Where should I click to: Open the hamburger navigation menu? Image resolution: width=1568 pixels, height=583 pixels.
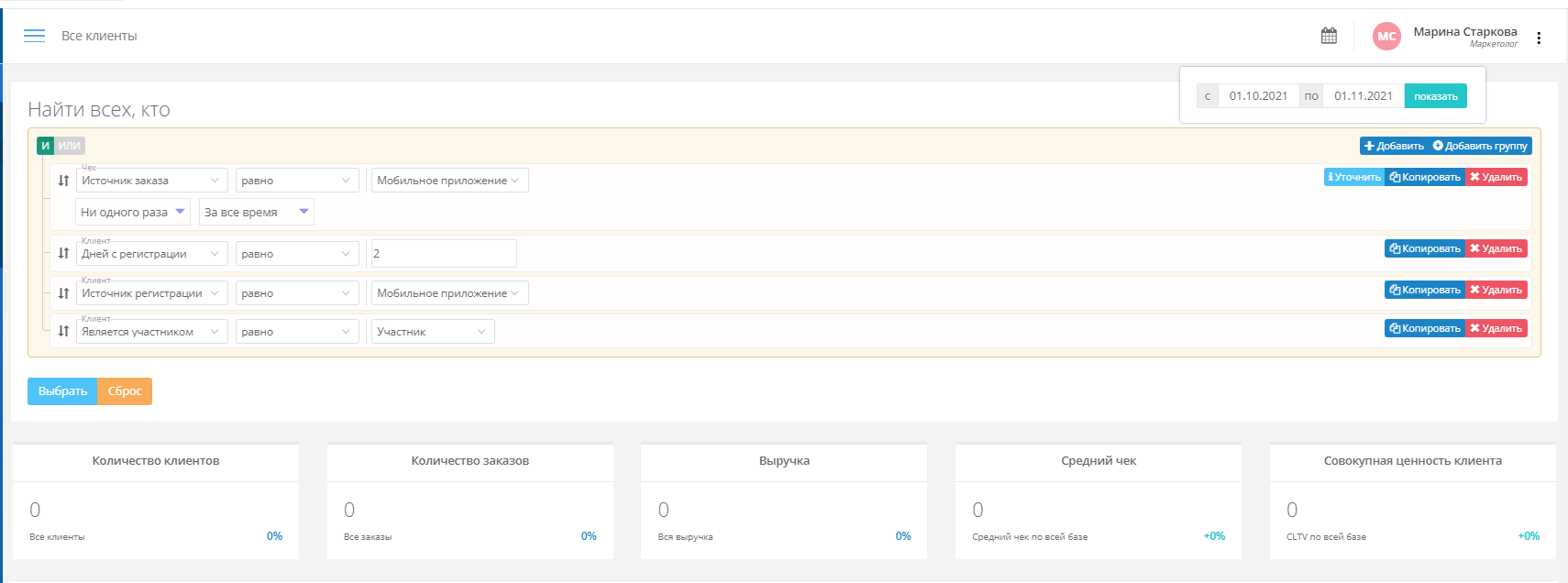[x=34, y=36]
